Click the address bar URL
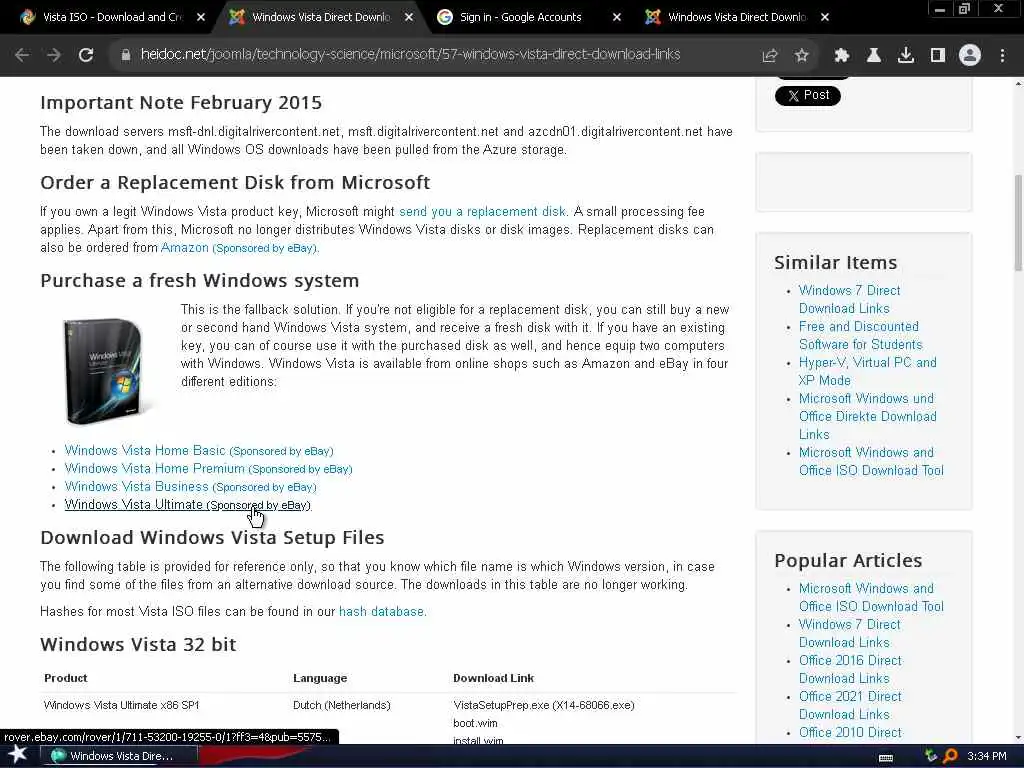1024x768 pixels. (x=410, y=55)
